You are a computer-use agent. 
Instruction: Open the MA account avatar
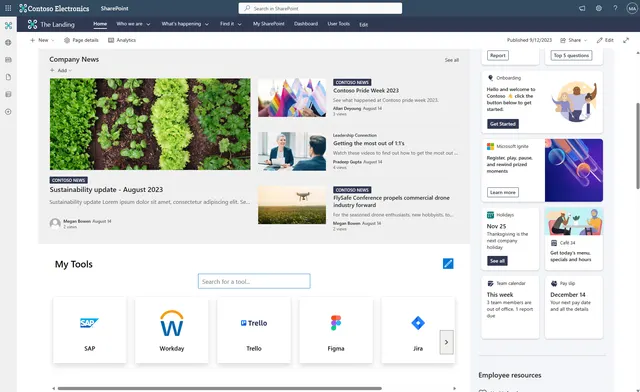click(632, 8)
